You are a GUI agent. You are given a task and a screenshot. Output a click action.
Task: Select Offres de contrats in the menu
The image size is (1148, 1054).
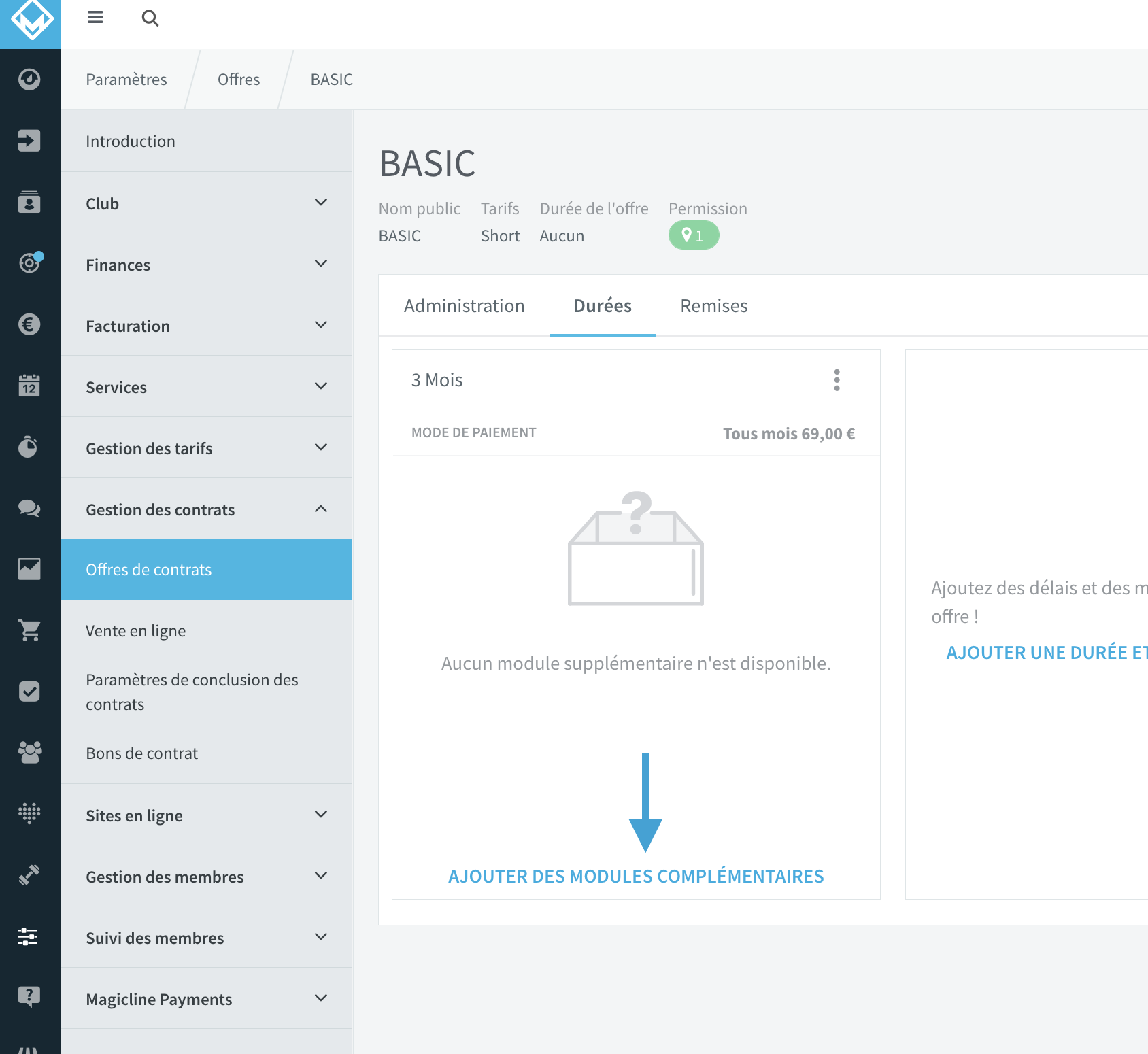tap(207, 569)
